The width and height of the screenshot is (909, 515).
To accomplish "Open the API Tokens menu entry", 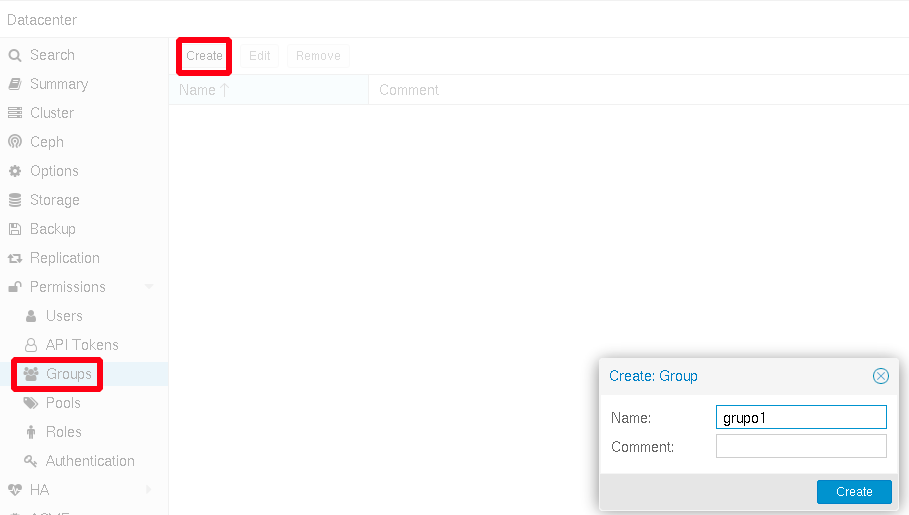I will point(81,345).
